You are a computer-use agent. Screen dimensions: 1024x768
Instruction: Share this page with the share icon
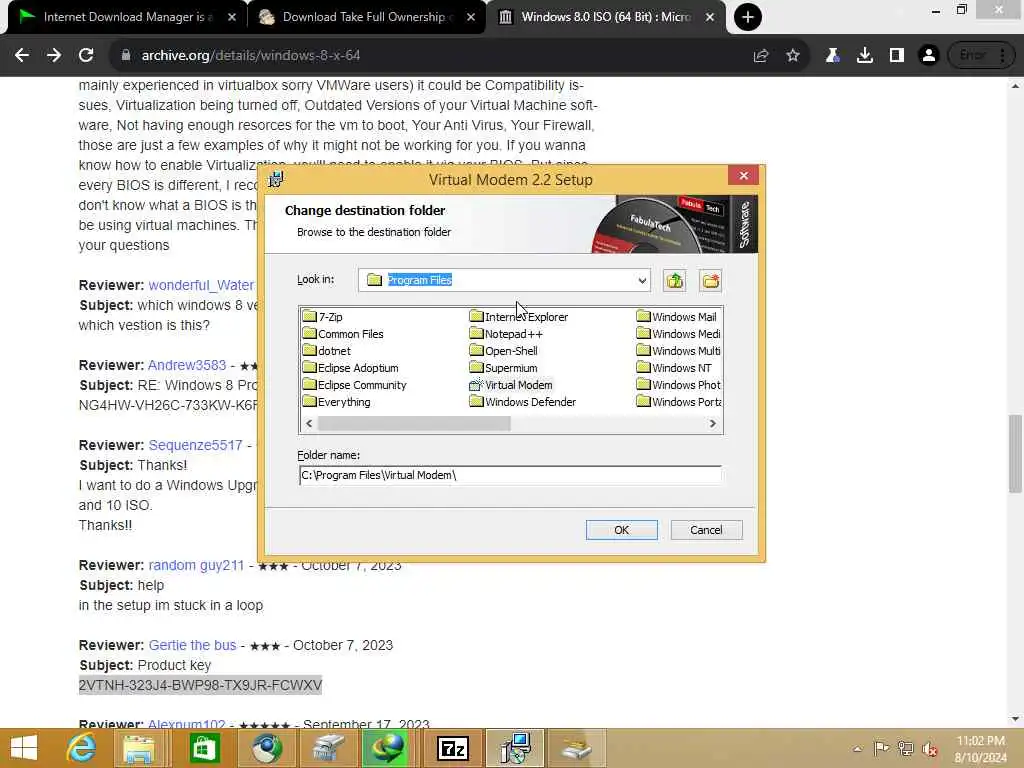[x=761, y=56]
